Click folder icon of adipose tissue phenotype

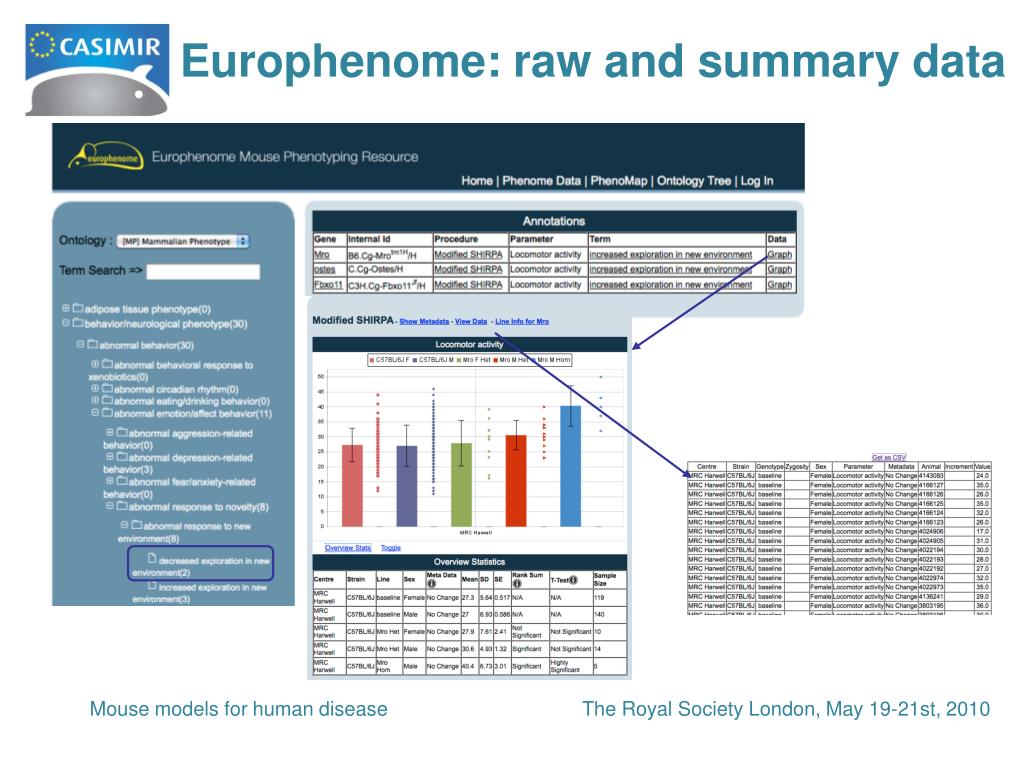point(78,308)
